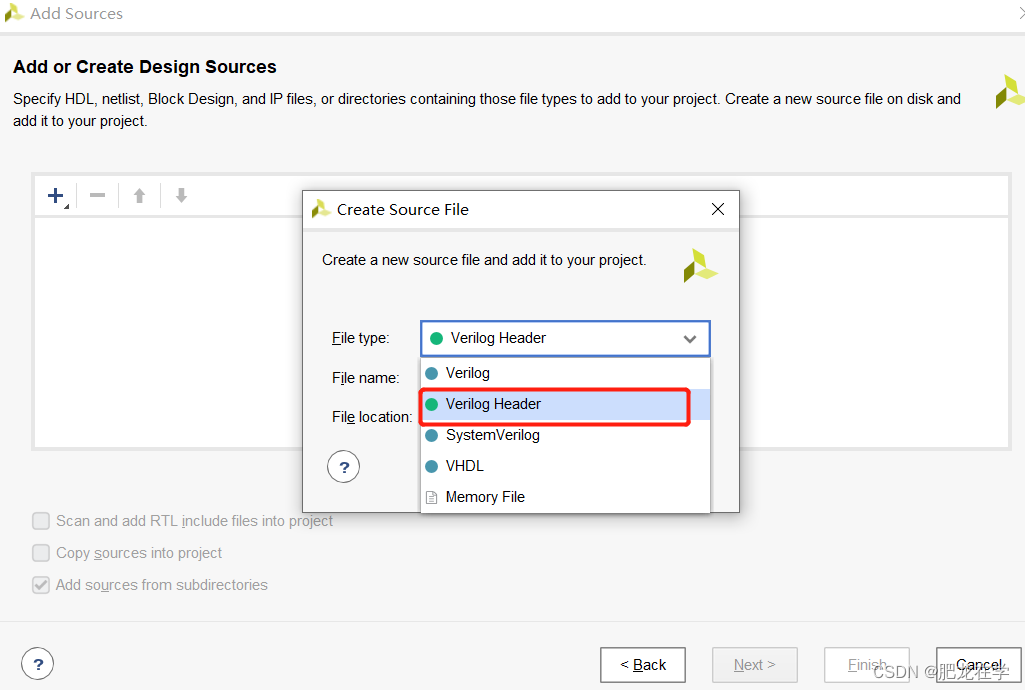The height and width of the screenshot is (690, 1025).
Task: Click the minus Remove source icon
Action: tap(97, 195)
